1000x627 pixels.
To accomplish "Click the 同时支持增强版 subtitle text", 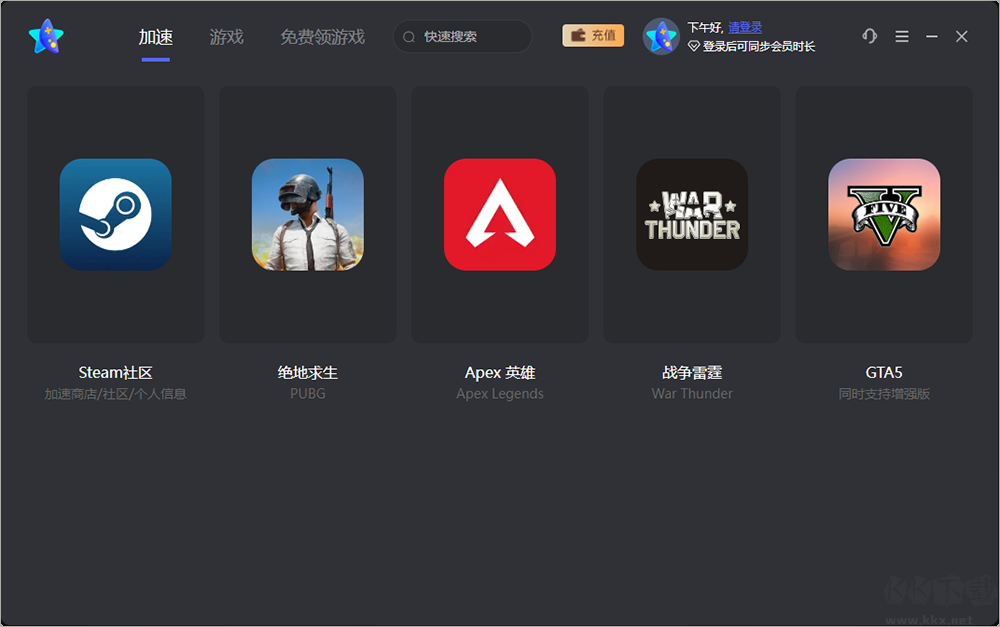I will (884, 394).
